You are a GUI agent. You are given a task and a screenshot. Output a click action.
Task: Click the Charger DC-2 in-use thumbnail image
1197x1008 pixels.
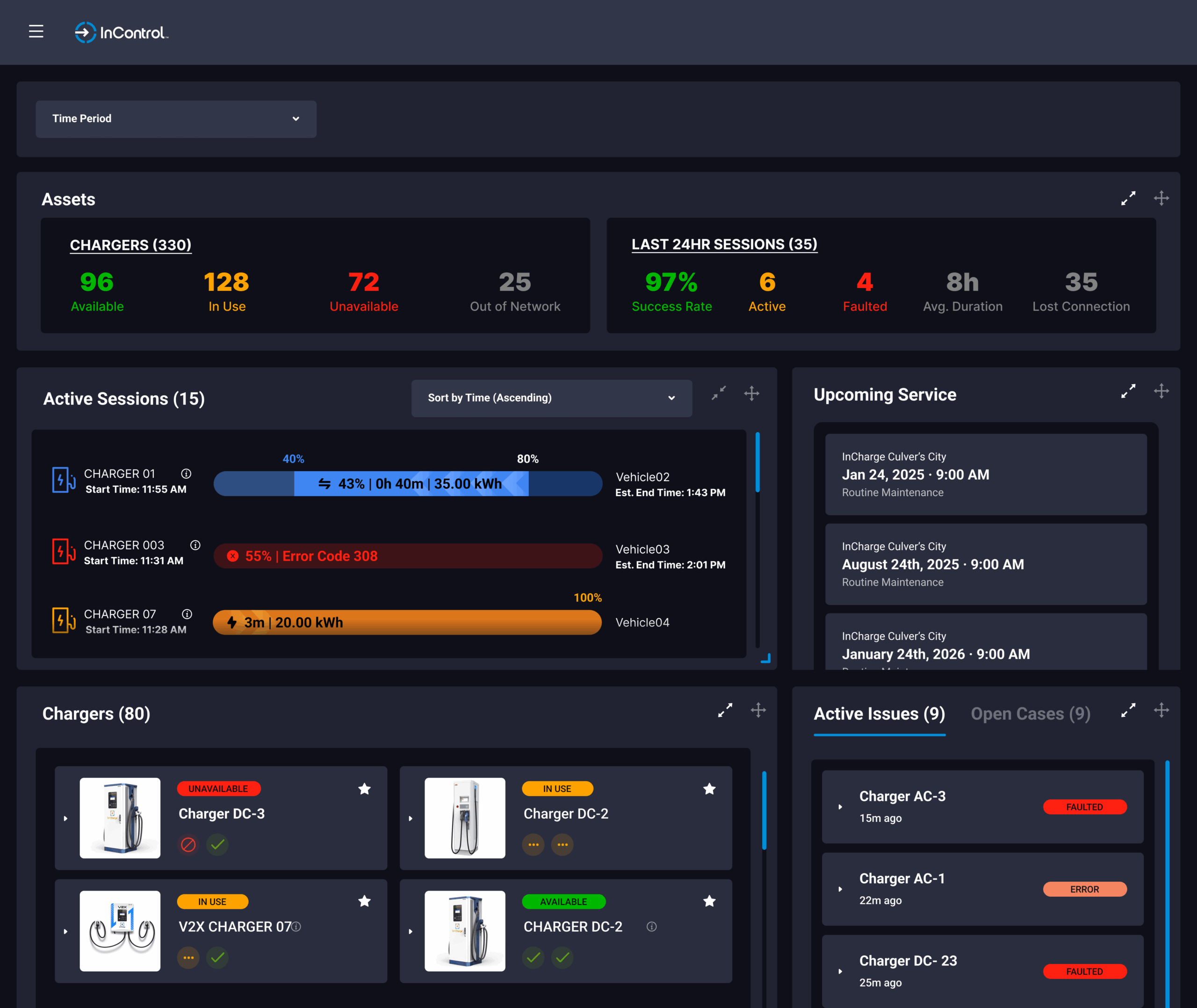coord(464,818)
